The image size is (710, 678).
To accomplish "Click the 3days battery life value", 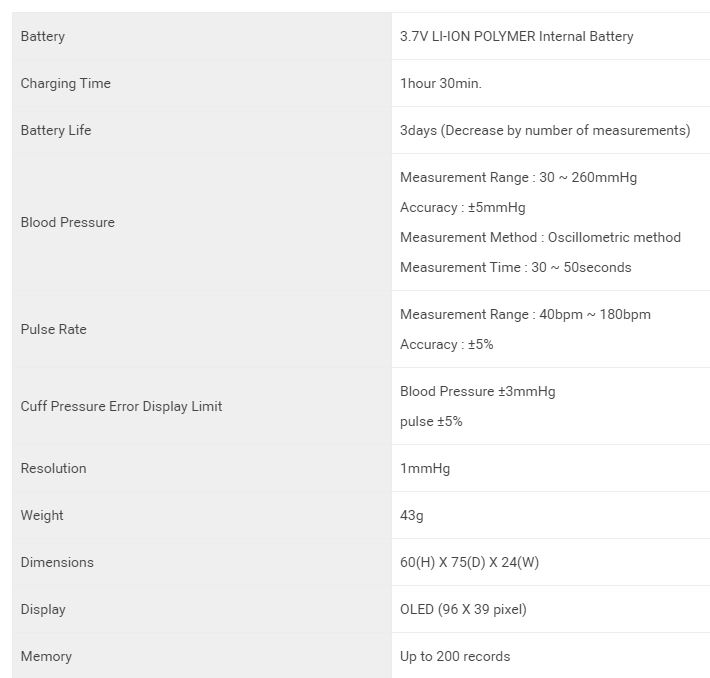I will [x=545, y=130].
